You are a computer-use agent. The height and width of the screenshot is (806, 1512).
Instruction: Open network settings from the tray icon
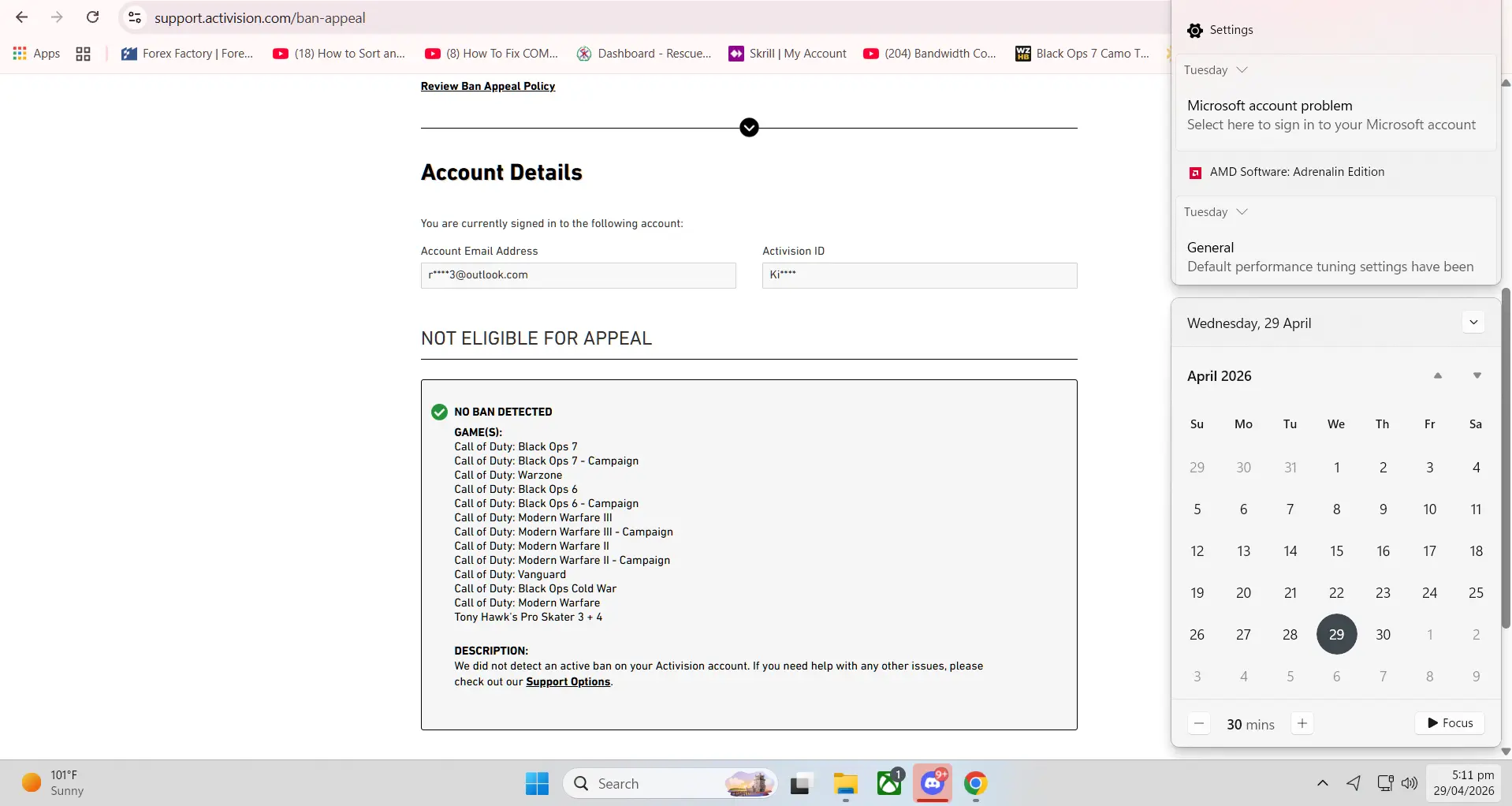1385,783
